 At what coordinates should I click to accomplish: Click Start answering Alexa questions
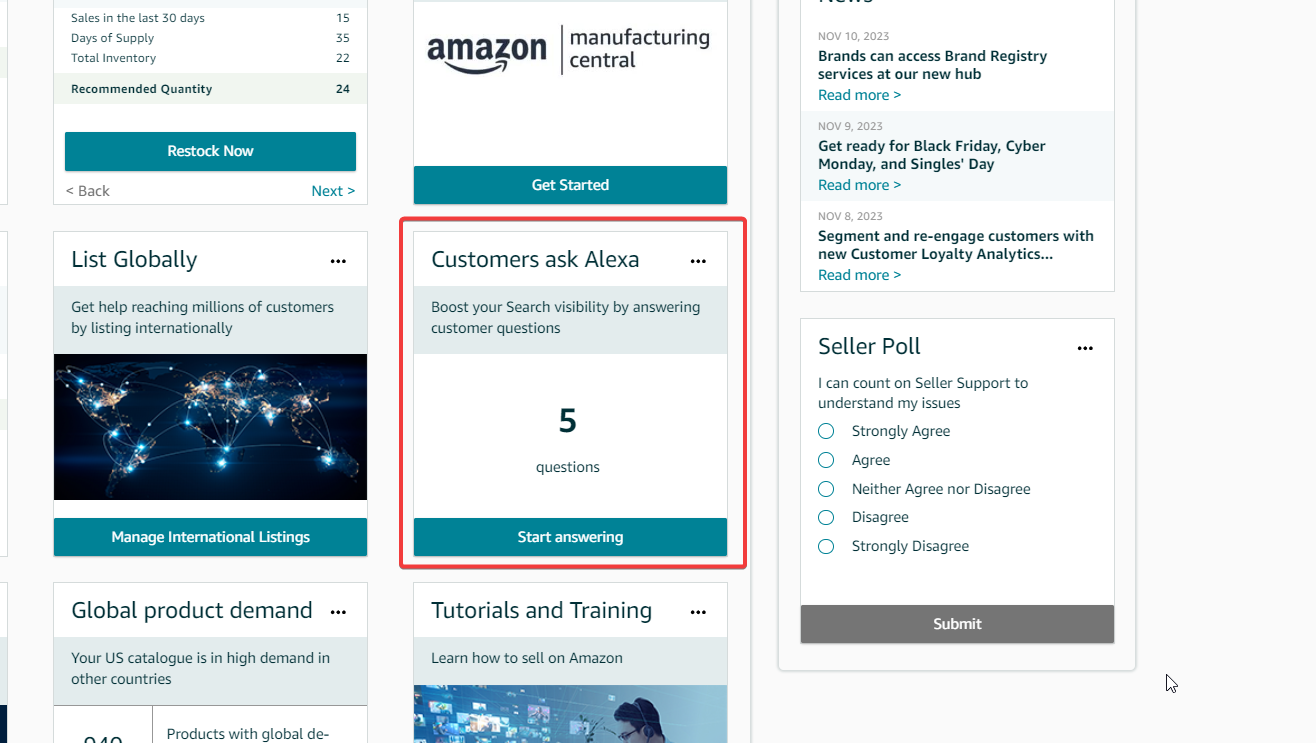(570, 537)
